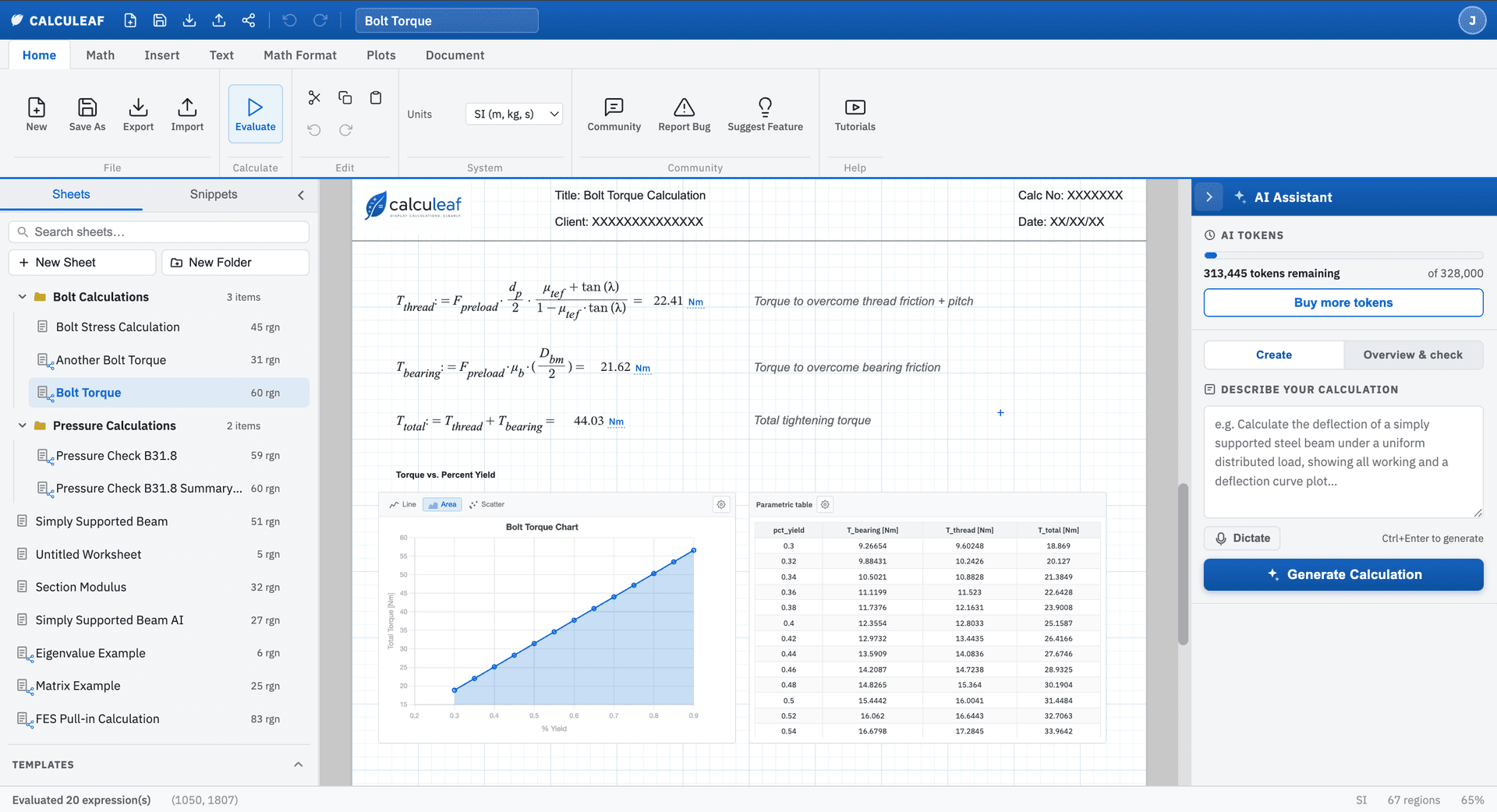Click the Dictate button
This screenshot has width=1497, height=812.
coord(1242,538)
